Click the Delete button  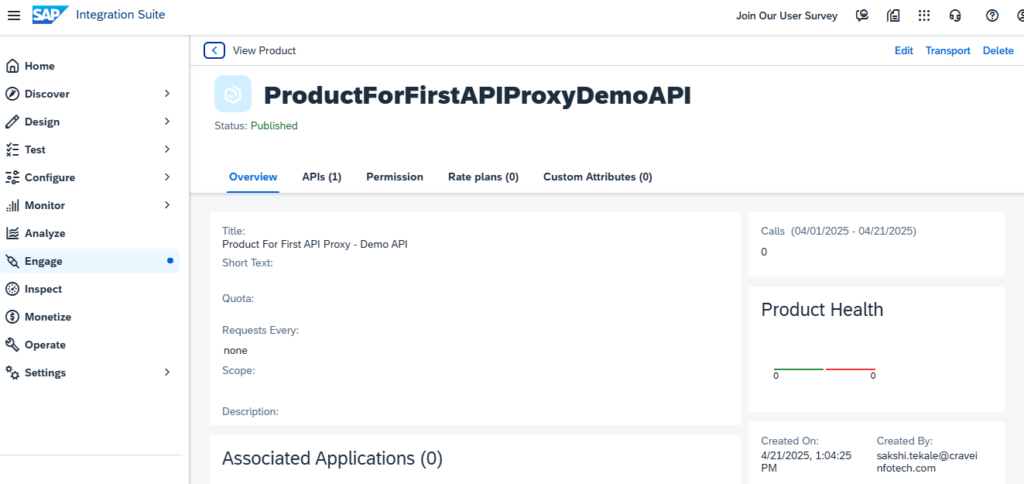point(998,50)
